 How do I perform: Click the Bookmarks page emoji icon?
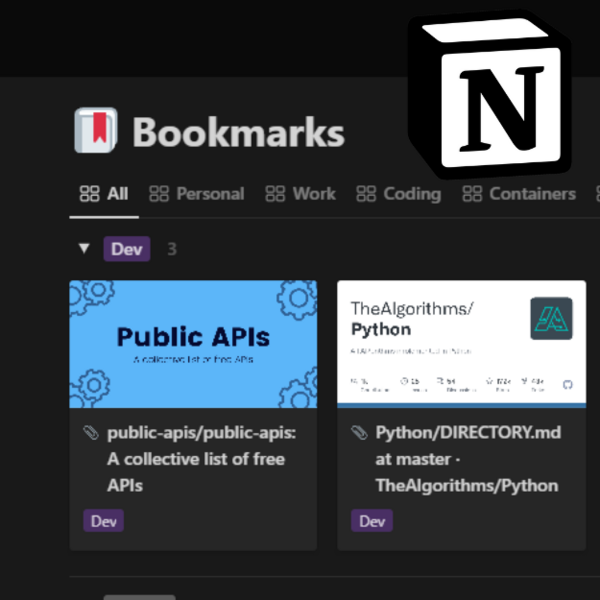tap(96, 130)
